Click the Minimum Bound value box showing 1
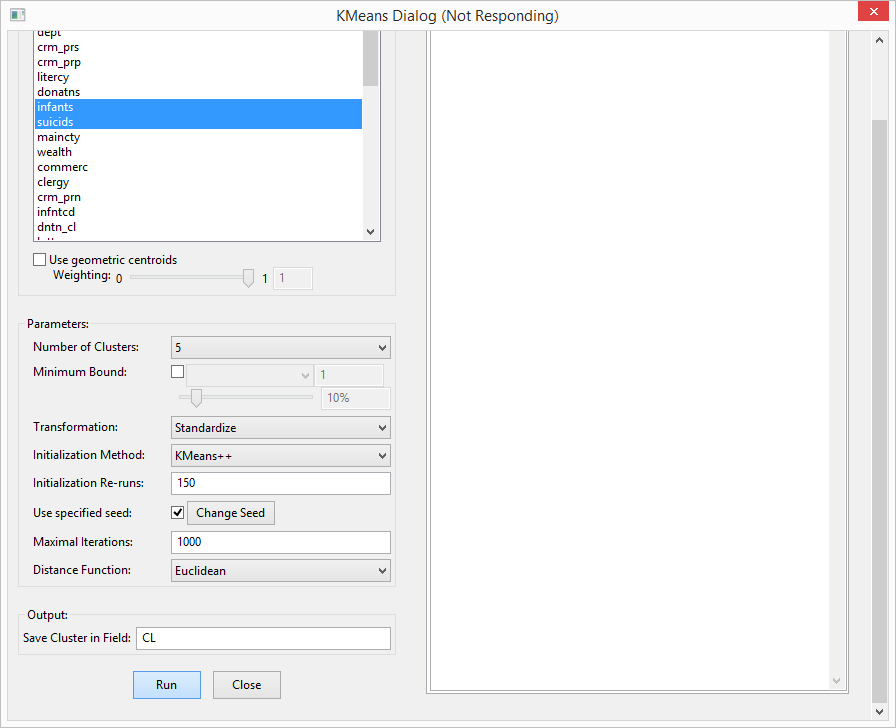Viewport: 896px width, 728px height. pyautogui.click(x=349, y=375)
